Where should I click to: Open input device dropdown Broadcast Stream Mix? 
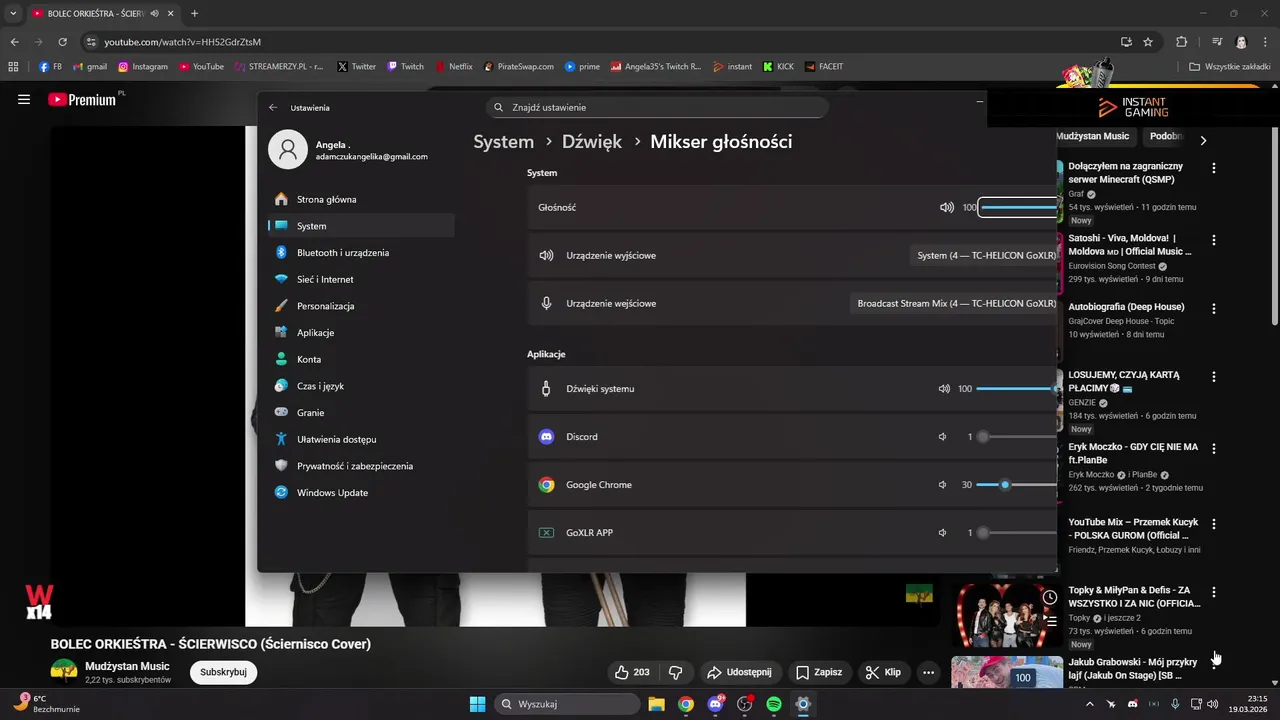[952, 304]
